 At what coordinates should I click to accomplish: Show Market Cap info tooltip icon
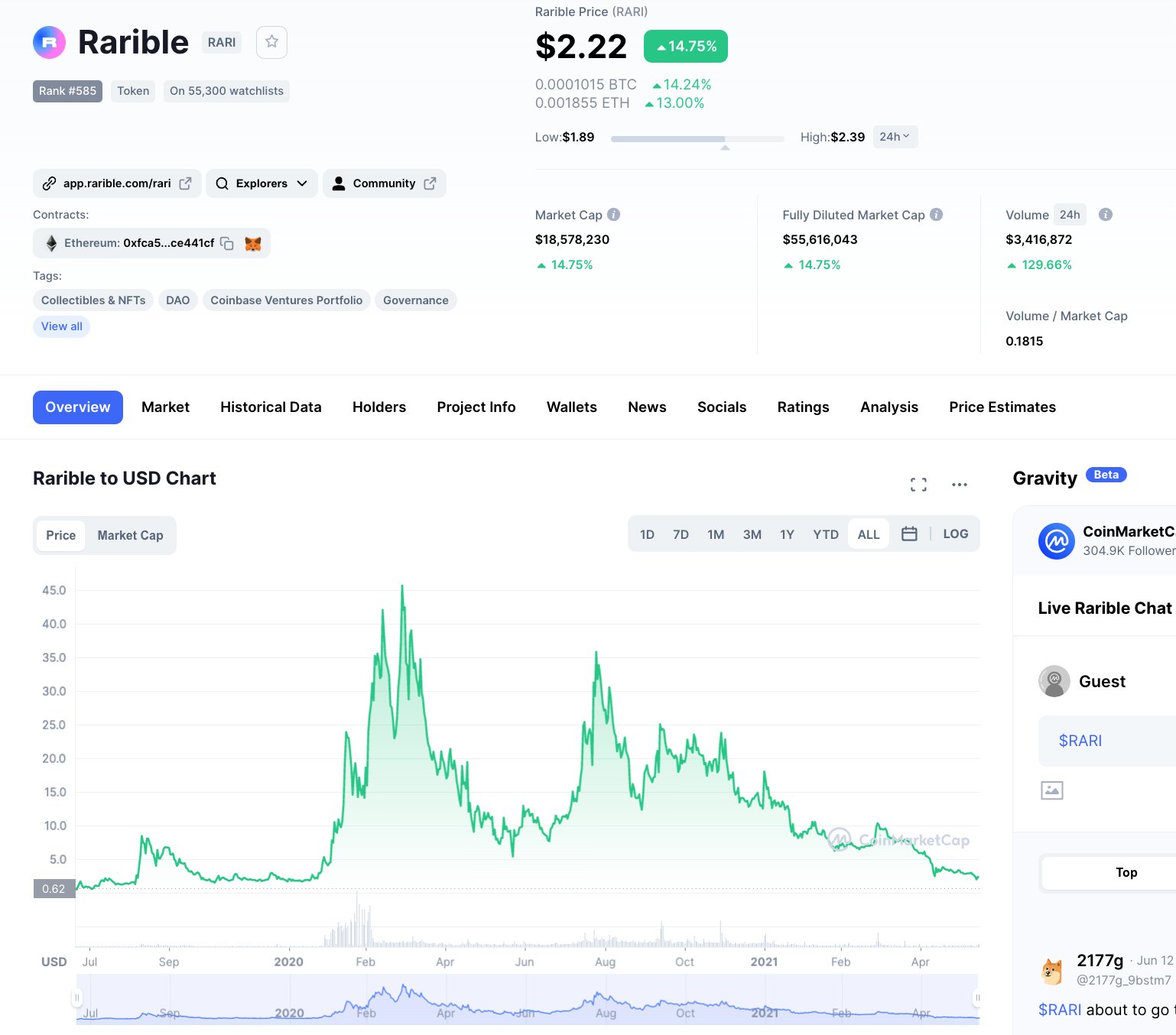point(613,215)
